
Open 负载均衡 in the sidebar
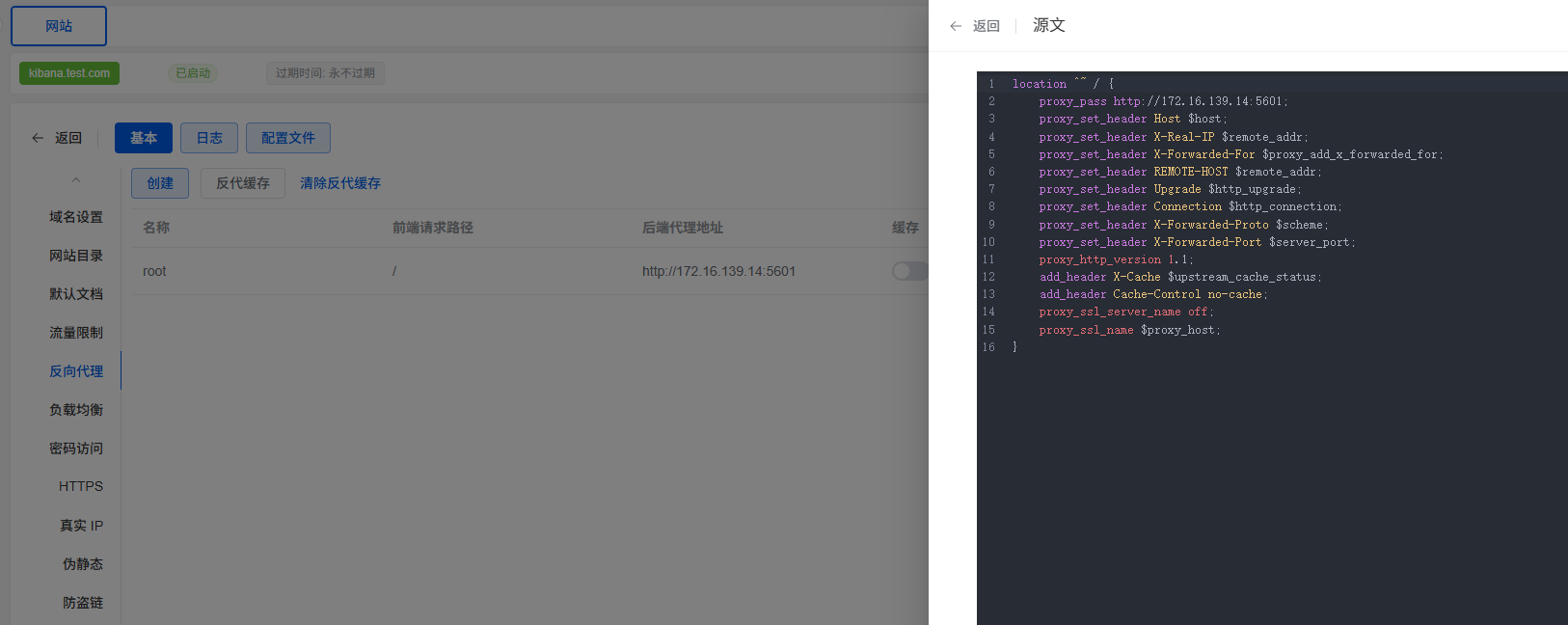[76, 410]
